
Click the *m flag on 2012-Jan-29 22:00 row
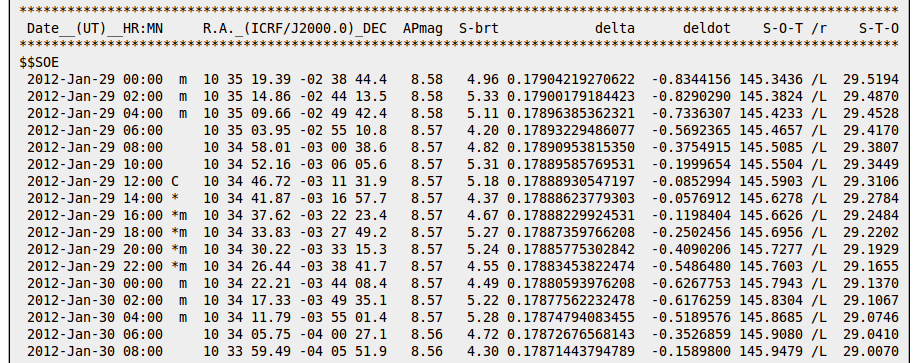(x=179, y=266)
